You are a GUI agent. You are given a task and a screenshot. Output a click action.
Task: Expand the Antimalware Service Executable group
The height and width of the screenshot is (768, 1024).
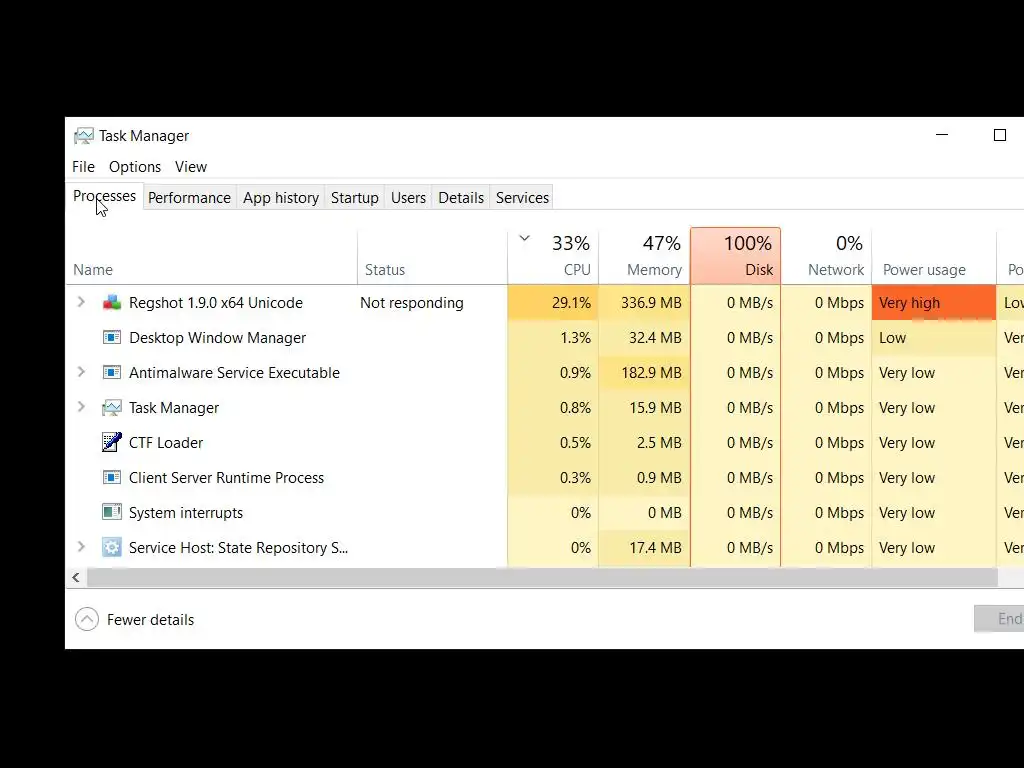pyautogui.click(x=81, y=372)
